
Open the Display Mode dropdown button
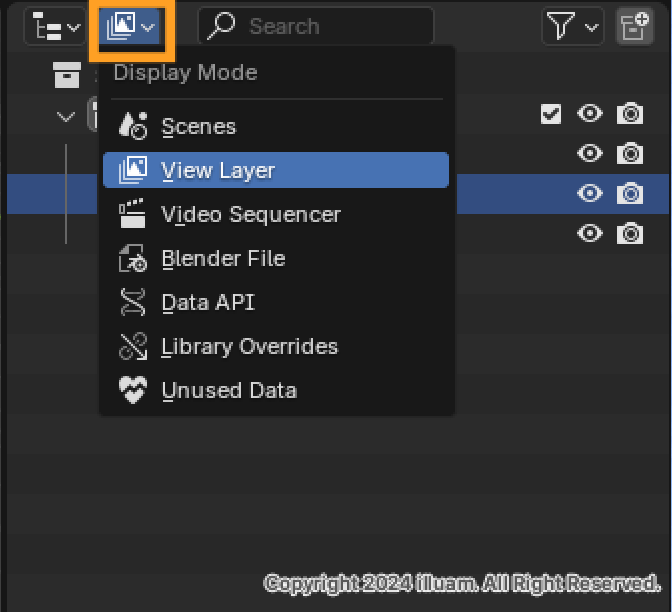131,27
